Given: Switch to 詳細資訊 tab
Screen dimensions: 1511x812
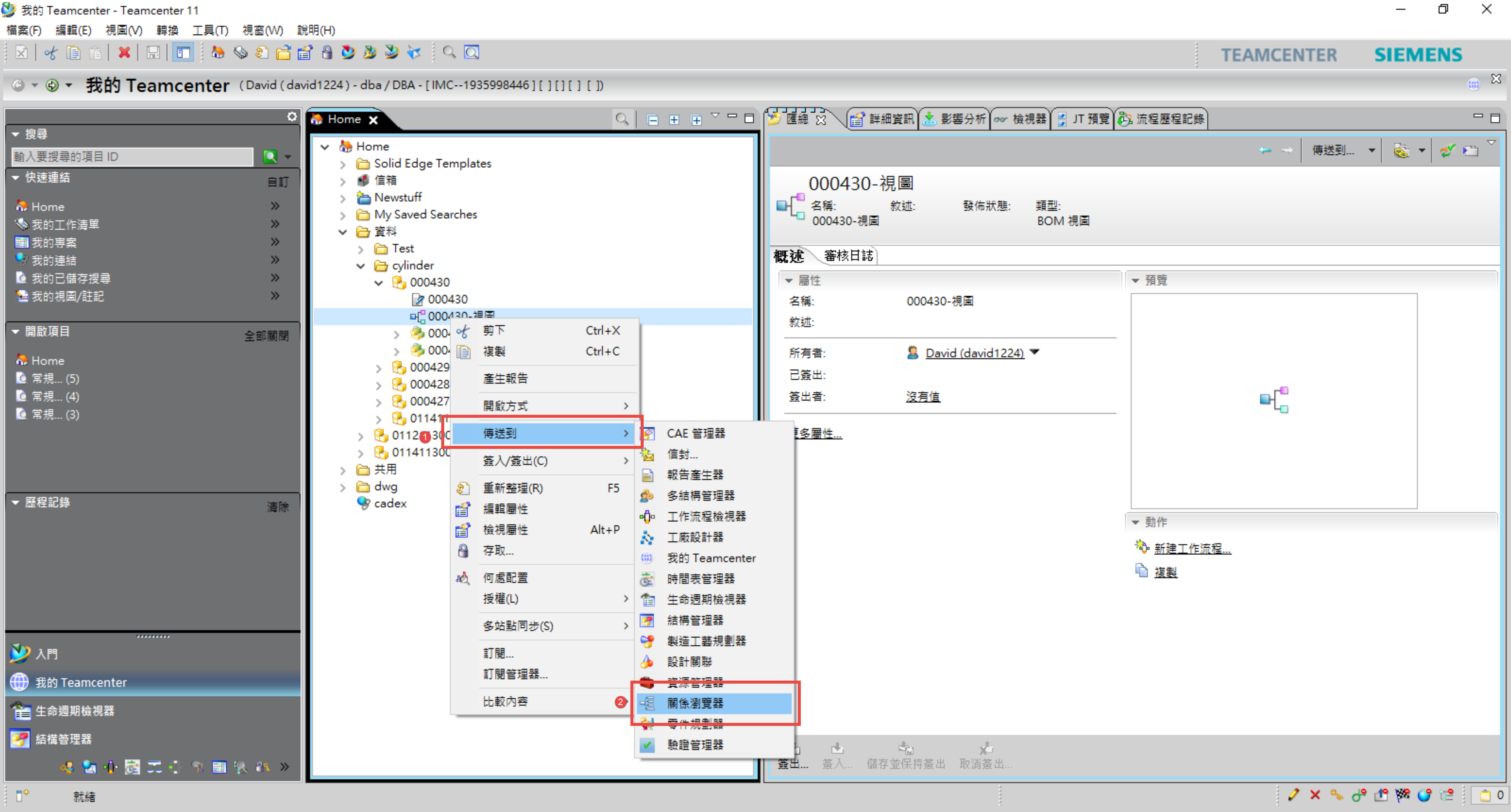Looking at the screenshot, I should [882, 119].
